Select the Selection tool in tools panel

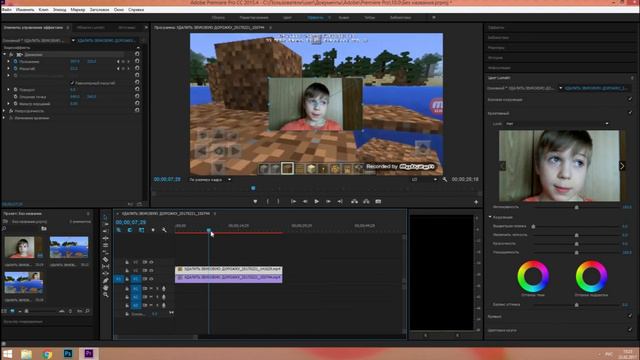click(x=106, y=217)
